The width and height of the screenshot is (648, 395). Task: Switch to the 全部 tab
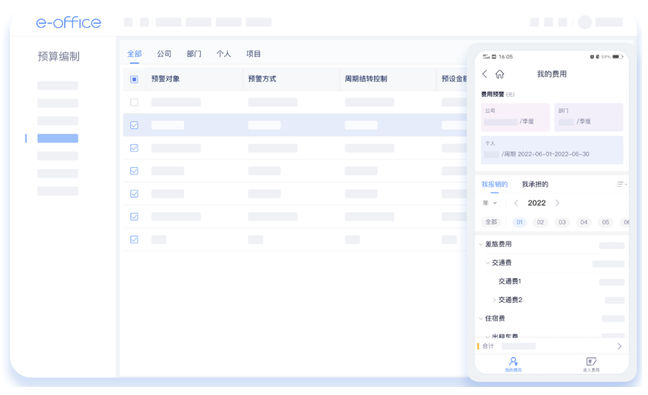click(134, 54)
